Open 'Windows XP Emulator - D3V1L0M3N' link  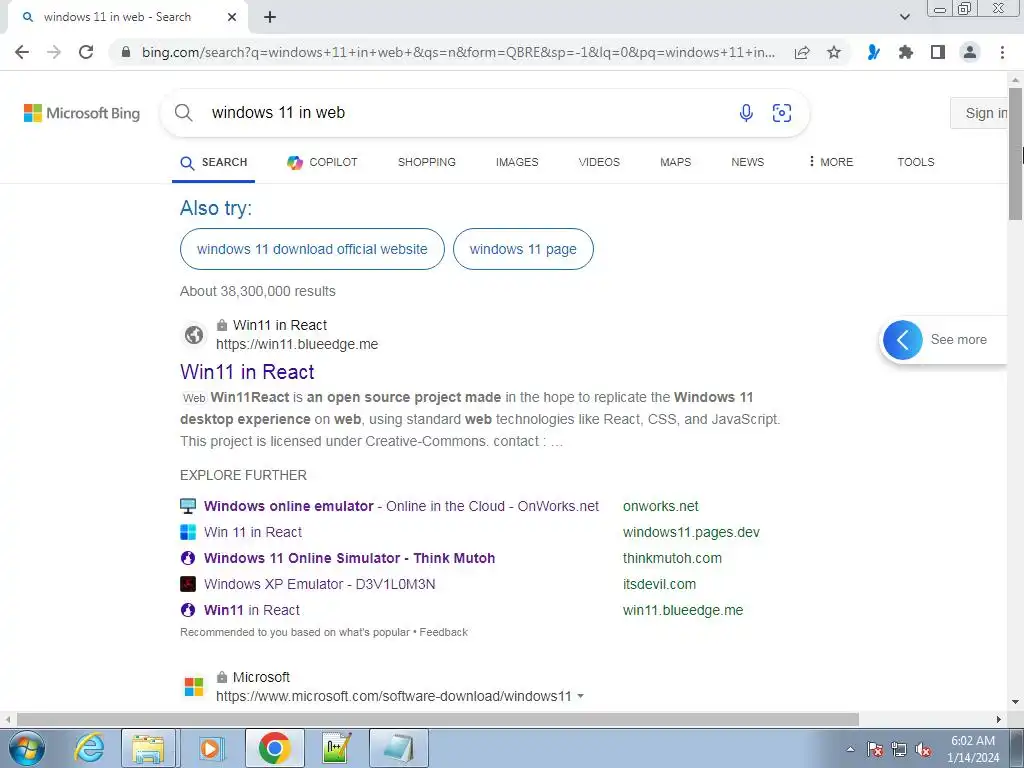(x=319, y=584)
